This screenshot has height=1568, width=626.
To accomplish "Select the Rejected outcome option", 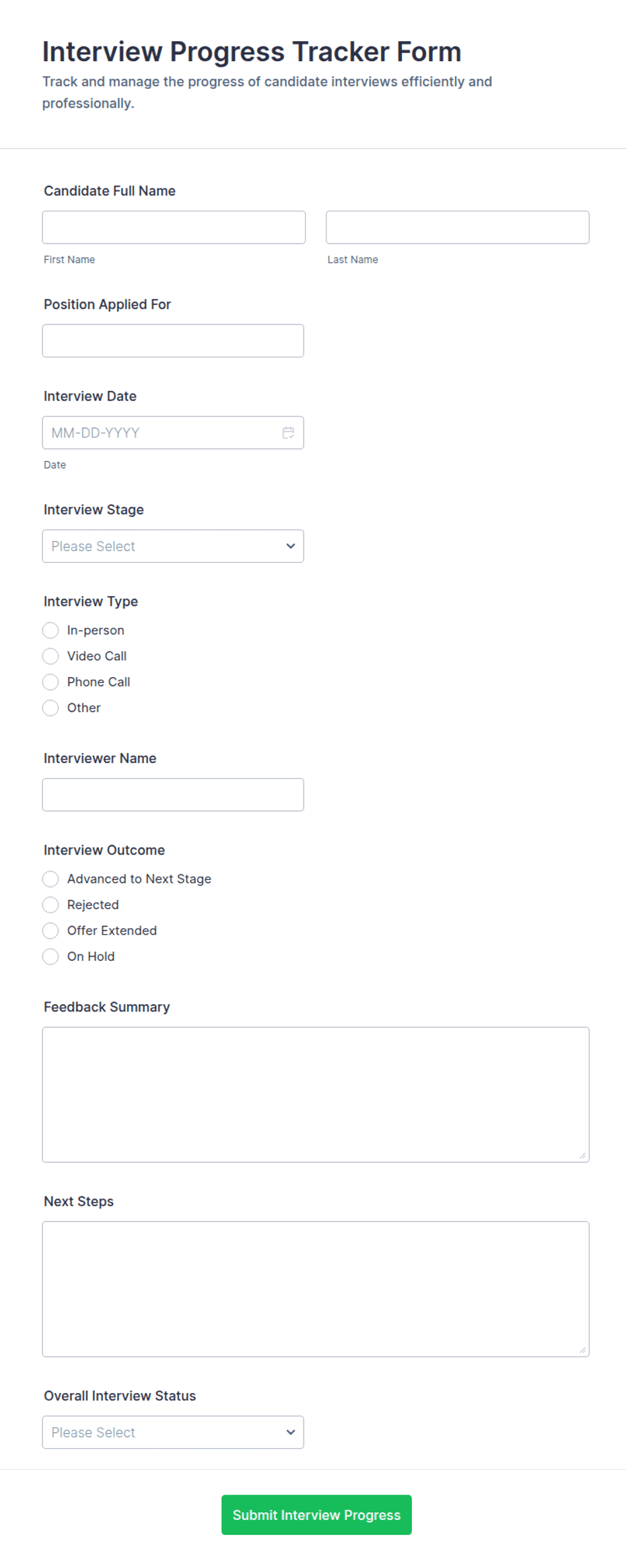I will (50, 904).
